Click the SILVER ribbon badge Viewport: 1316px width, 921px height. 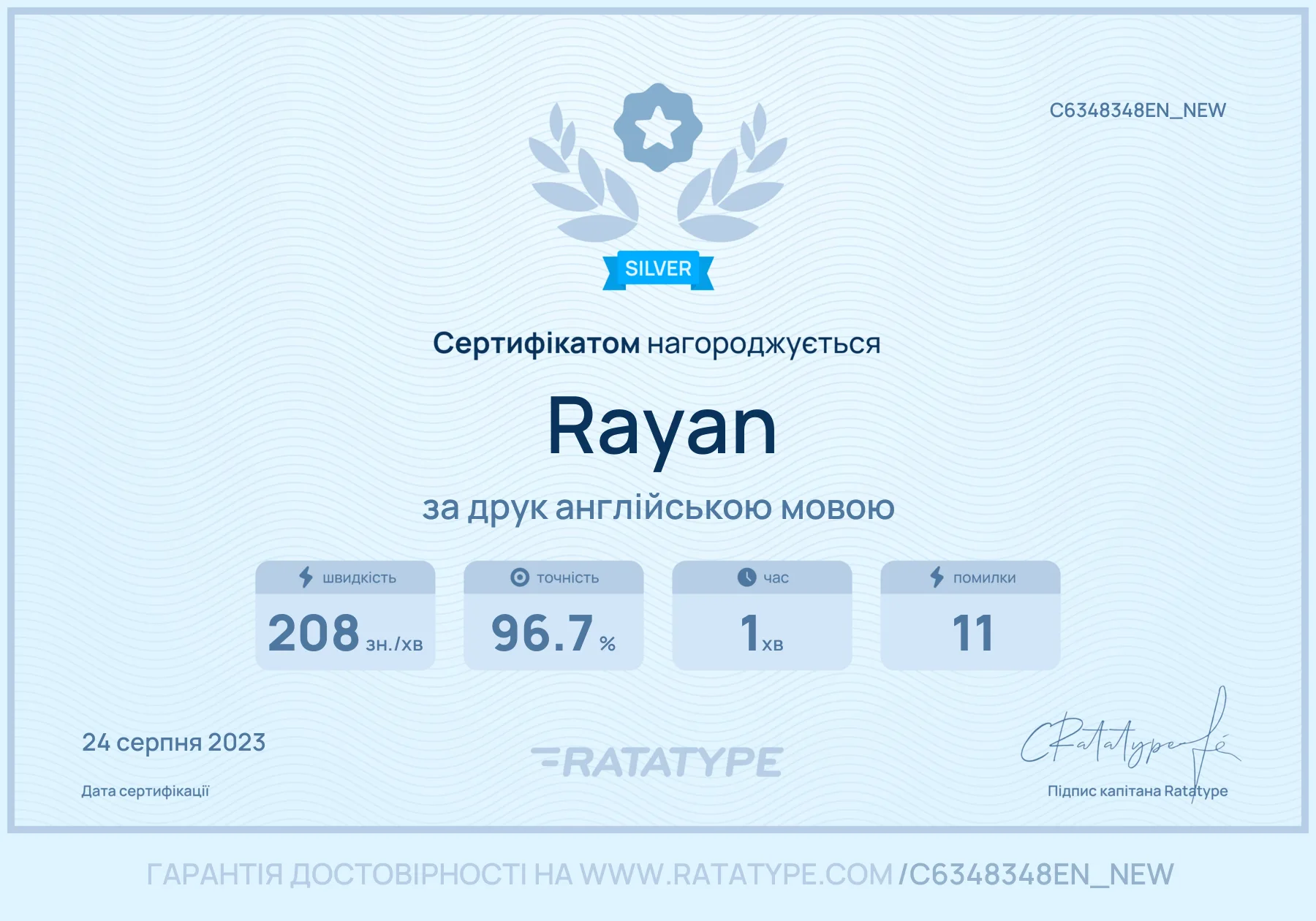click(x=658, y=270)
